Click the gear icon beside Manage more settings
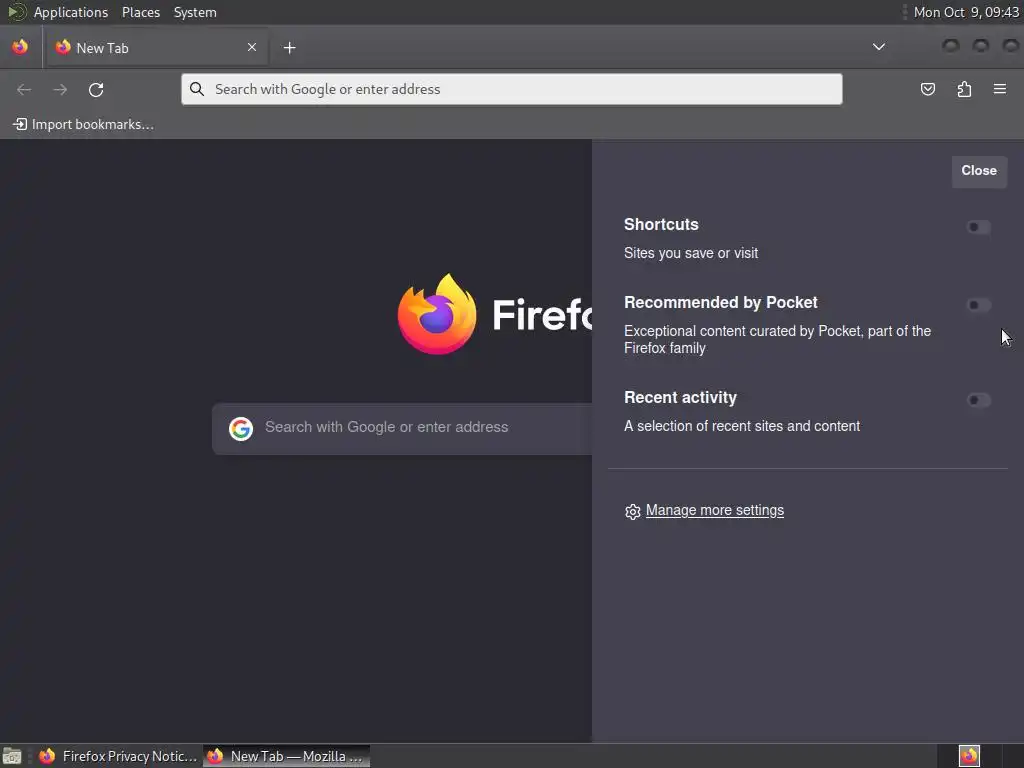 (632, 511)
